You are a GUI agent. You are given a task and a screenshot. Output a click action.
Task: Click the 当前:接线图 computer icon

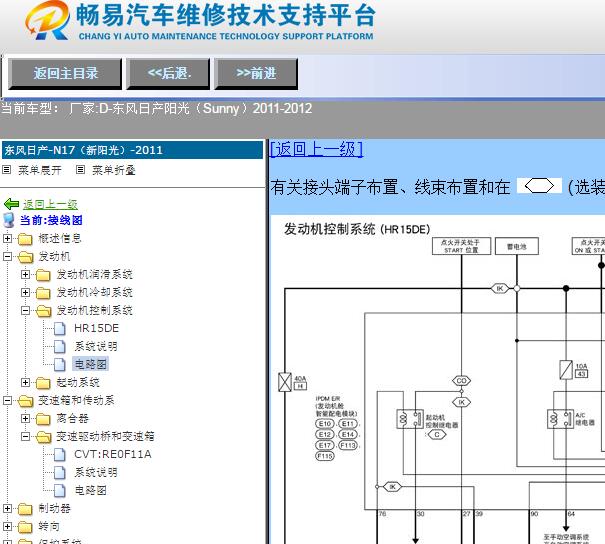pos(8,220)
